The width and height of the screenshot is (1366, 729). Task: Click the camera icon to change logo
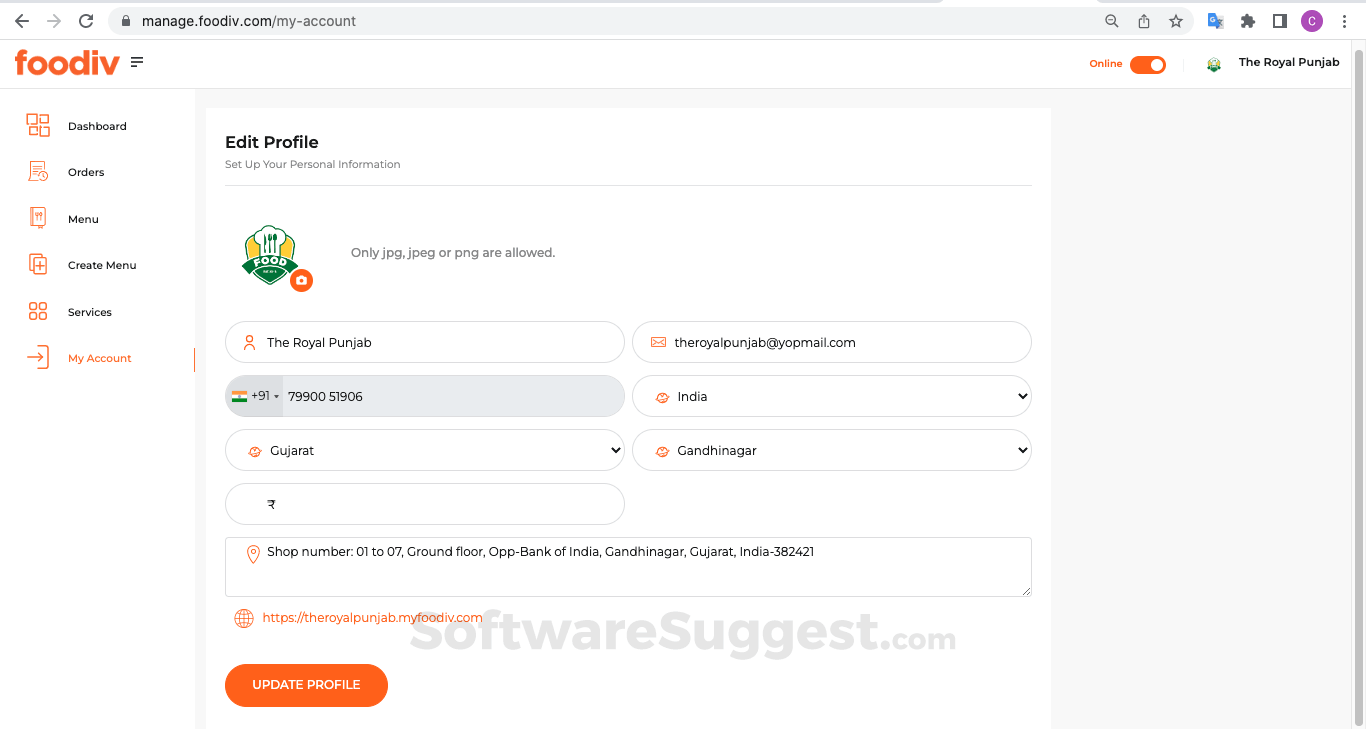(301, 281)
